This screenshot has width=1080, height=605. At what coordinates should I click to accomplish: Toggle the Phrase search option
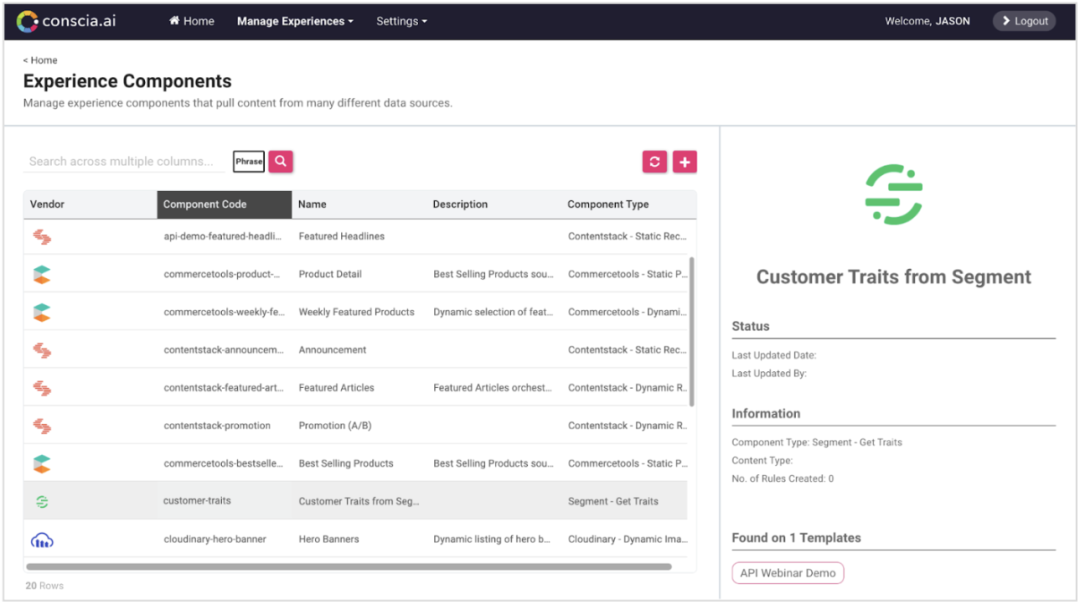click(249, 161)
